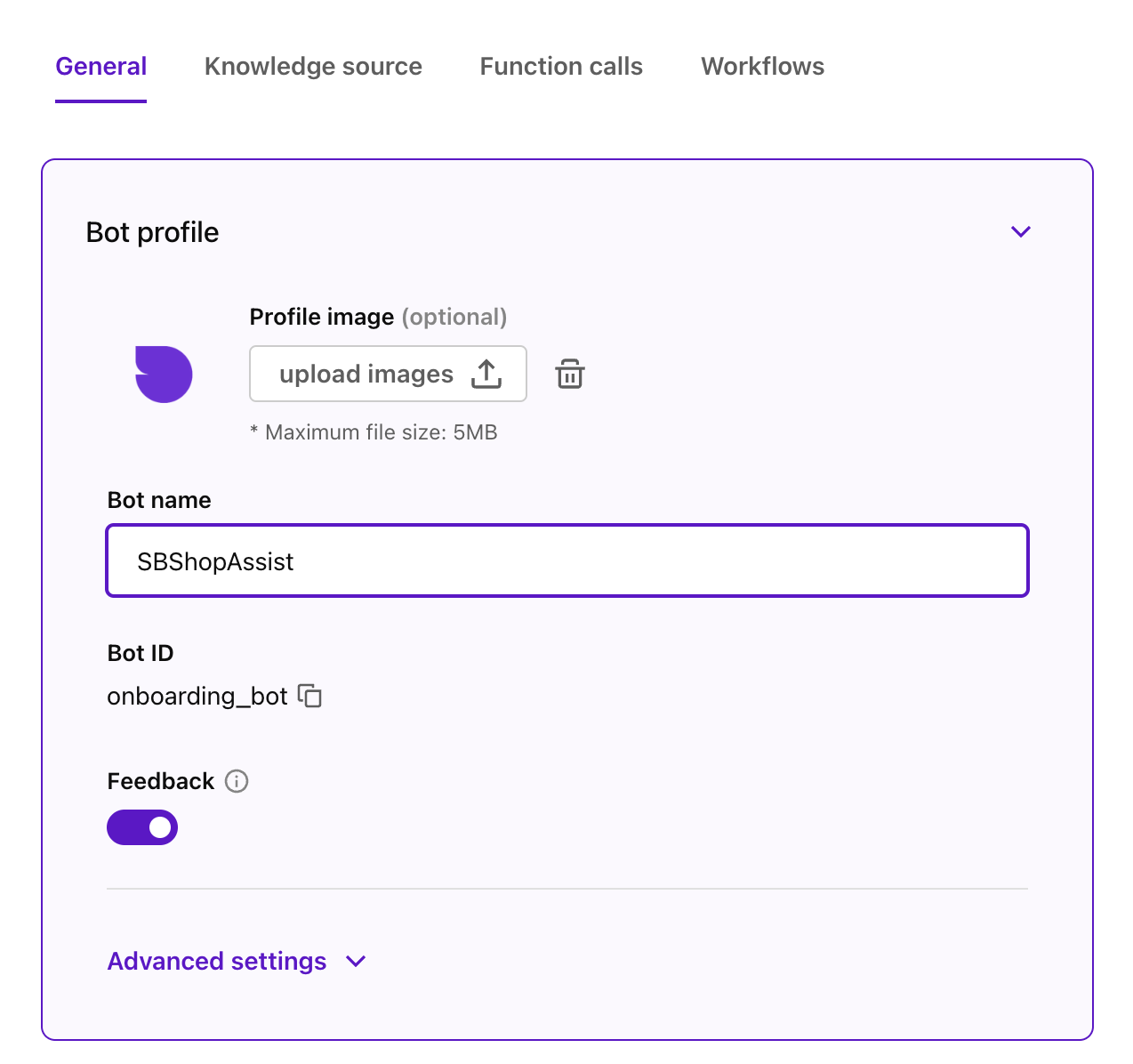This screenshot has height=1064, width=1133.
Task: Click the copy icon beside onboarding_bot
Action: pos(310,697)
